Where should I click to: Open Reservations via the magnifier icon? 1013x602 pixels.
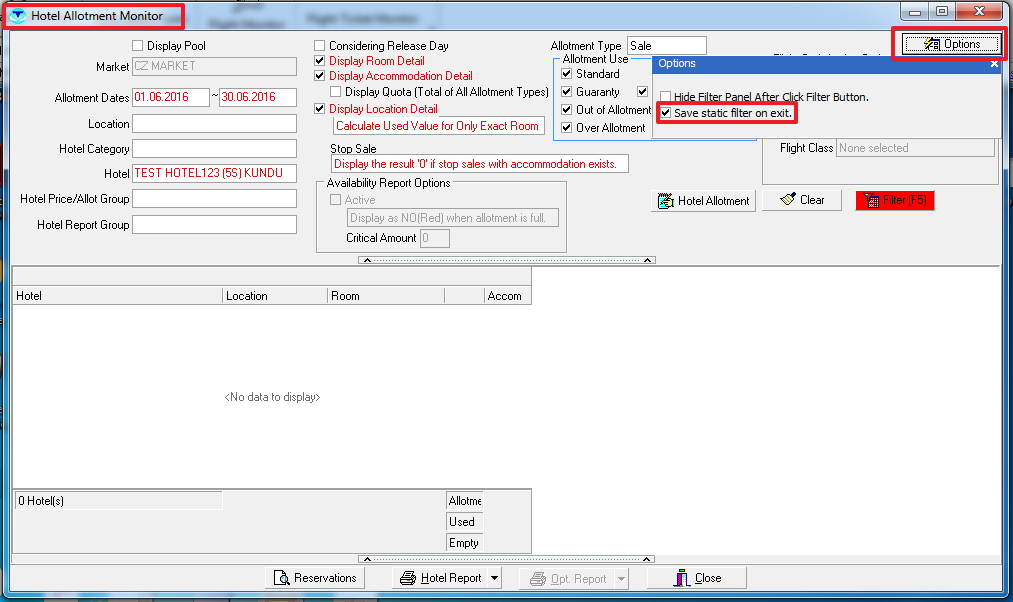click(x=281, y=578)
